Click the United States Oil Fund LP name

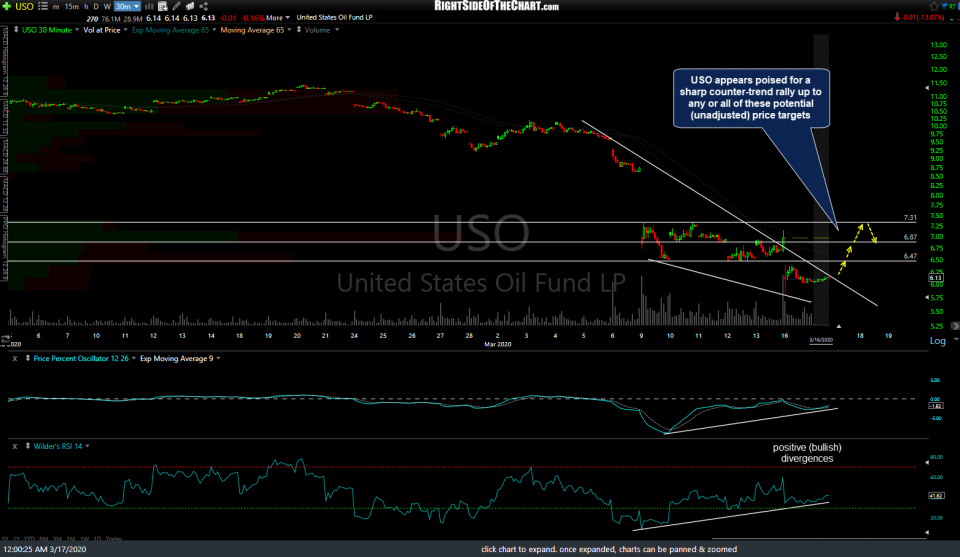click(334, 18)
